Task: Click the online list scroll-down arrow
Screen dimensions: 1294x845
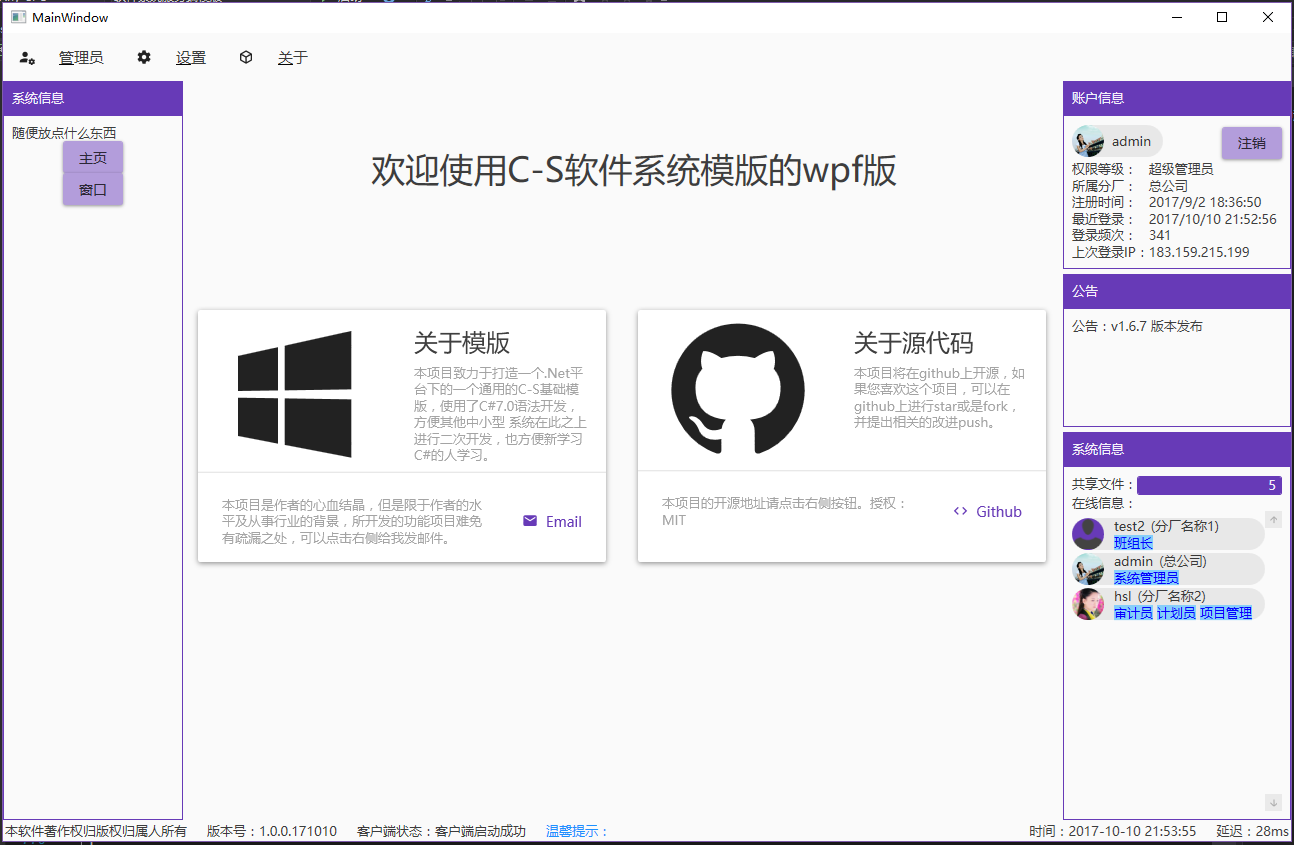Action: (x=1273, y=802)
